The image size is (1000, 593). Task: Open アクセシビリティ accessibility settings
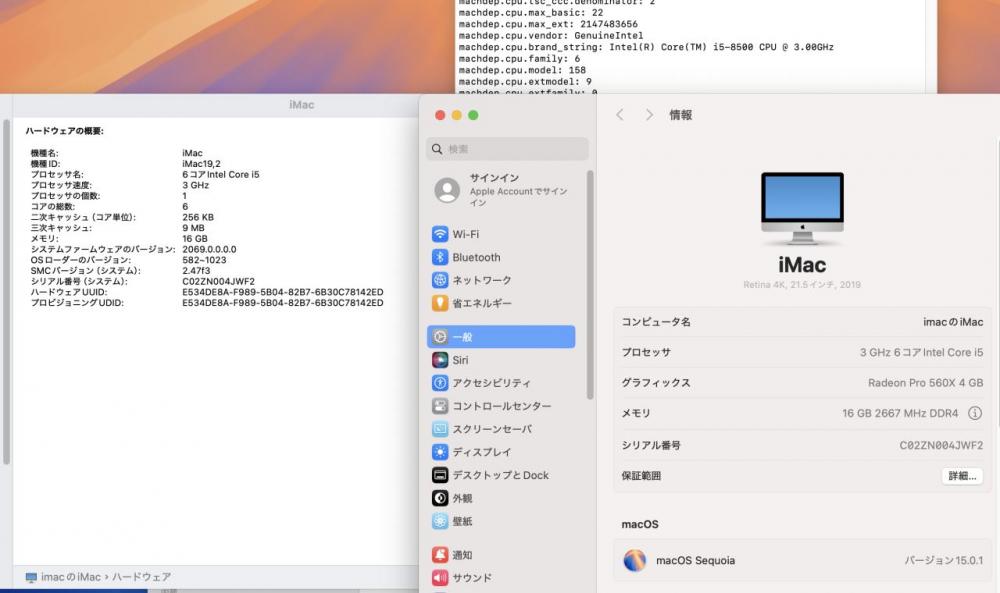(x=491, y=383)
